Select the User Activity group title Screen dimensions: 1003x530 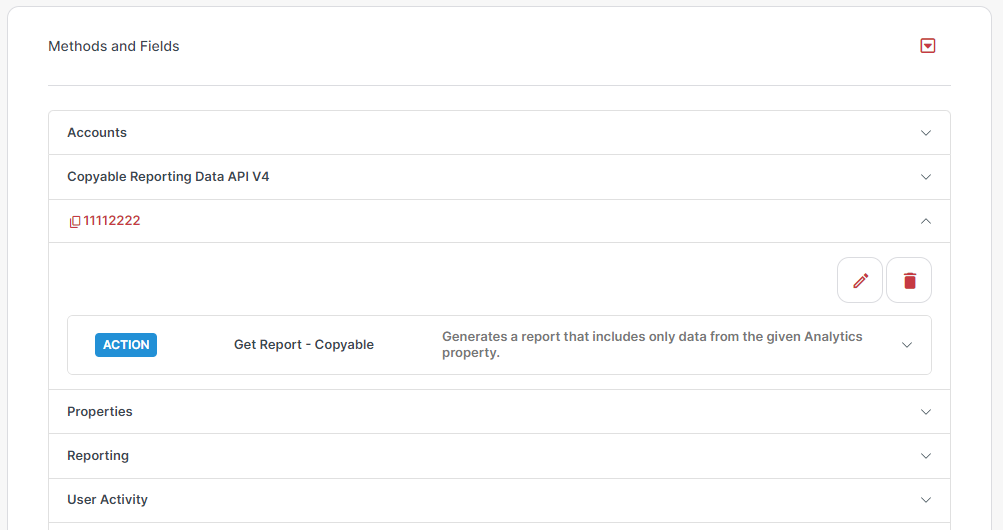107,499
